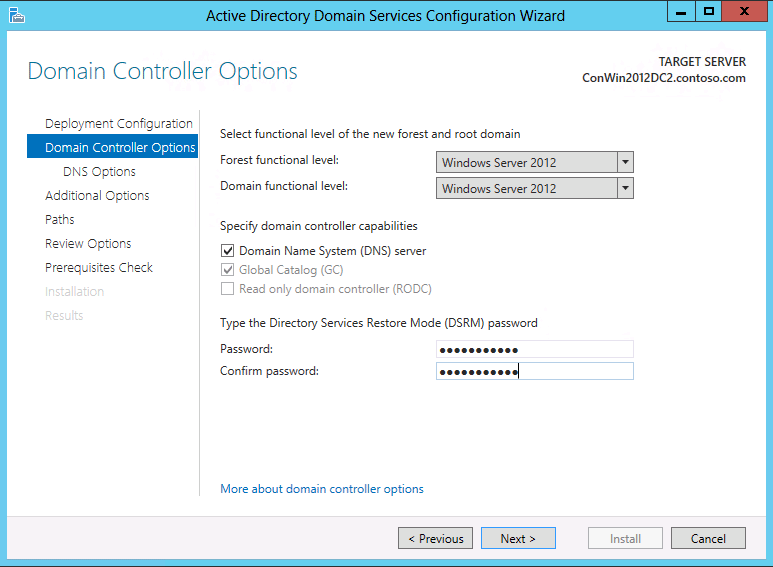Go to Deployment Configuration step

coord(119,123)
